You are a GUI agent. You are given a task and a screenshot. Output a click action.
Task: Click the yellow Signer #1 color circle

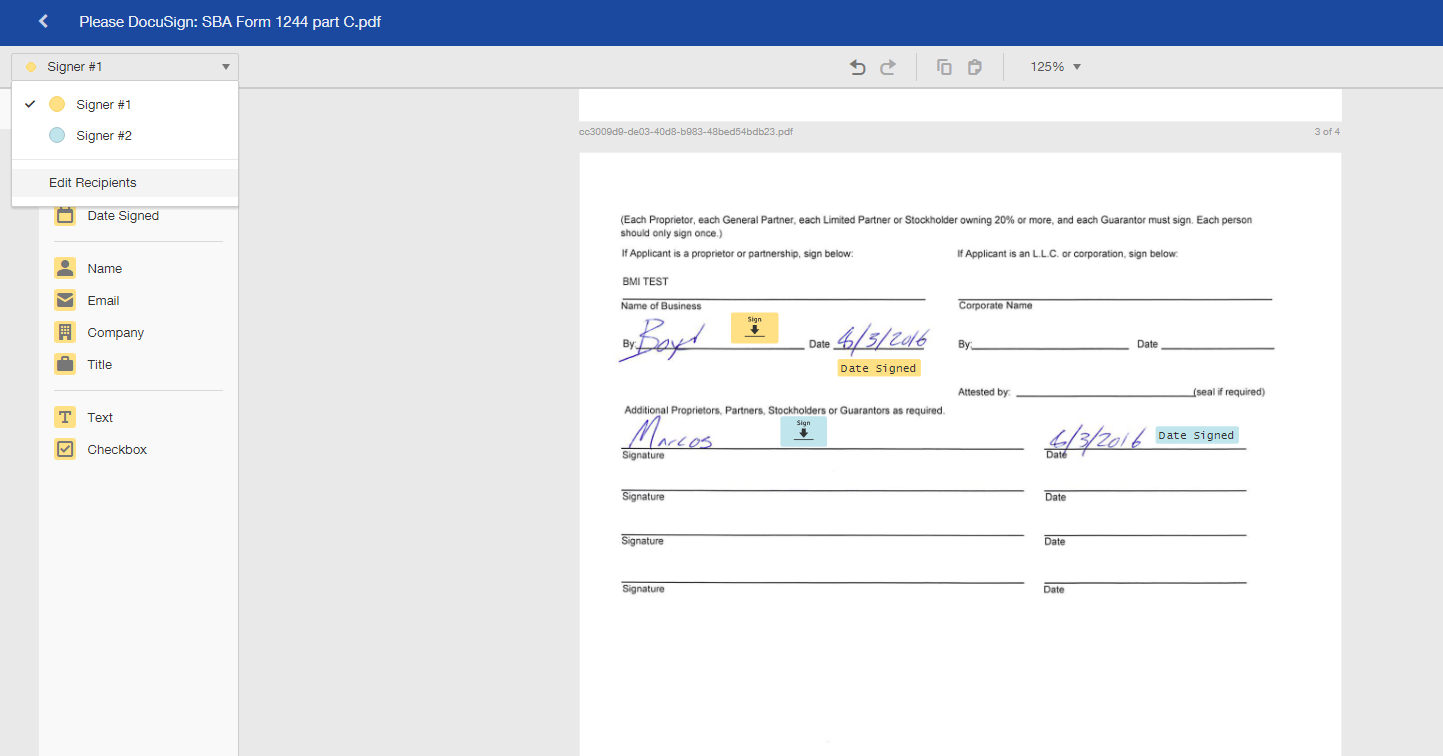pos(57,104)
